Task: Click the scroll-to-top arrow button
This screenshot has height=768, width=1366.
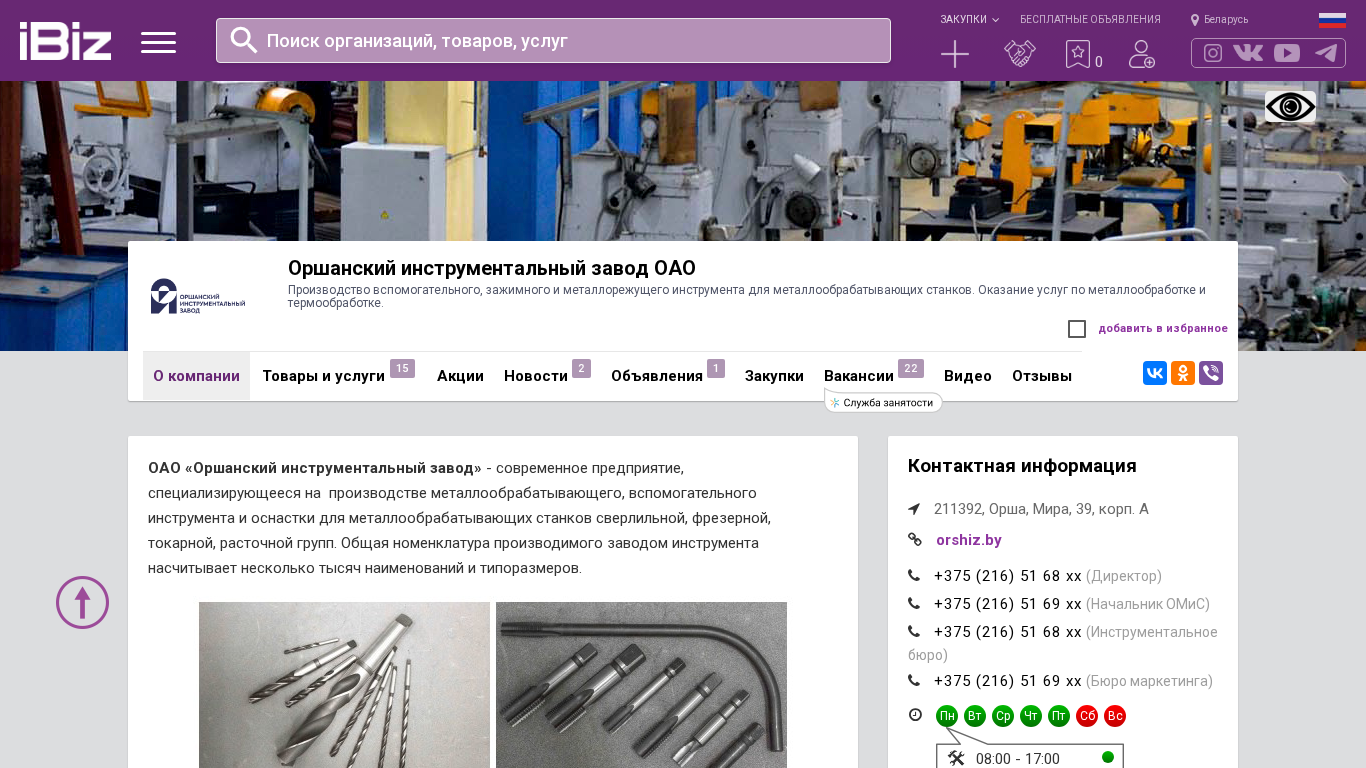Action: click(x=82, y=602)
